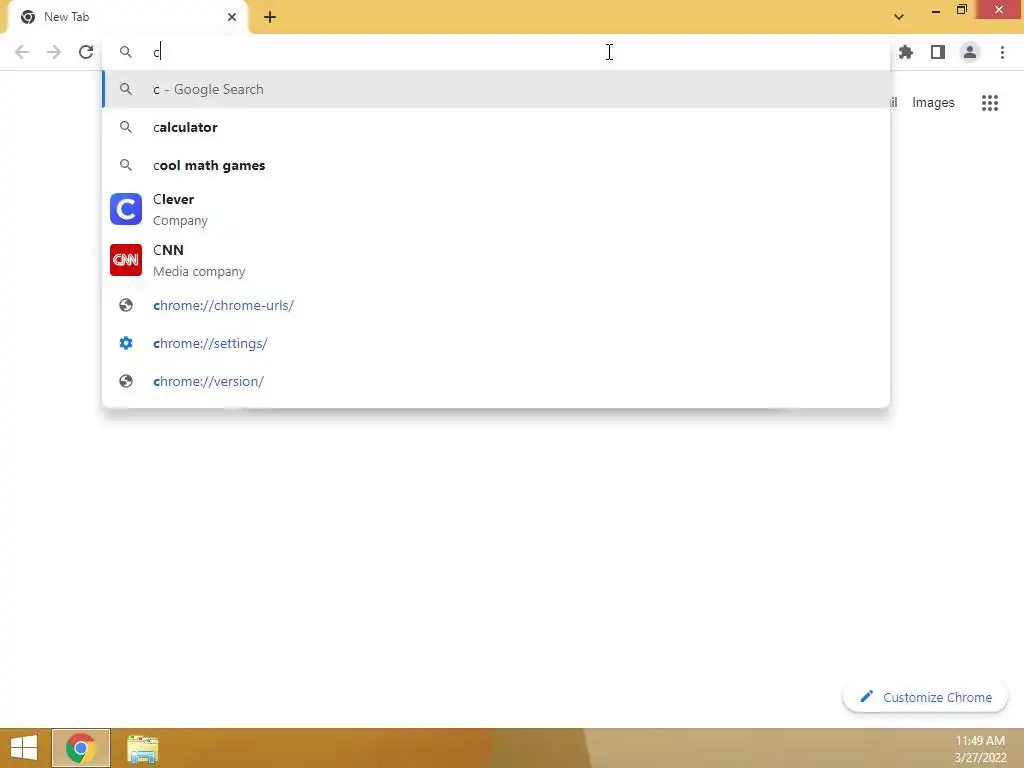Pick the Clever Company suggestion

[496, 209]
